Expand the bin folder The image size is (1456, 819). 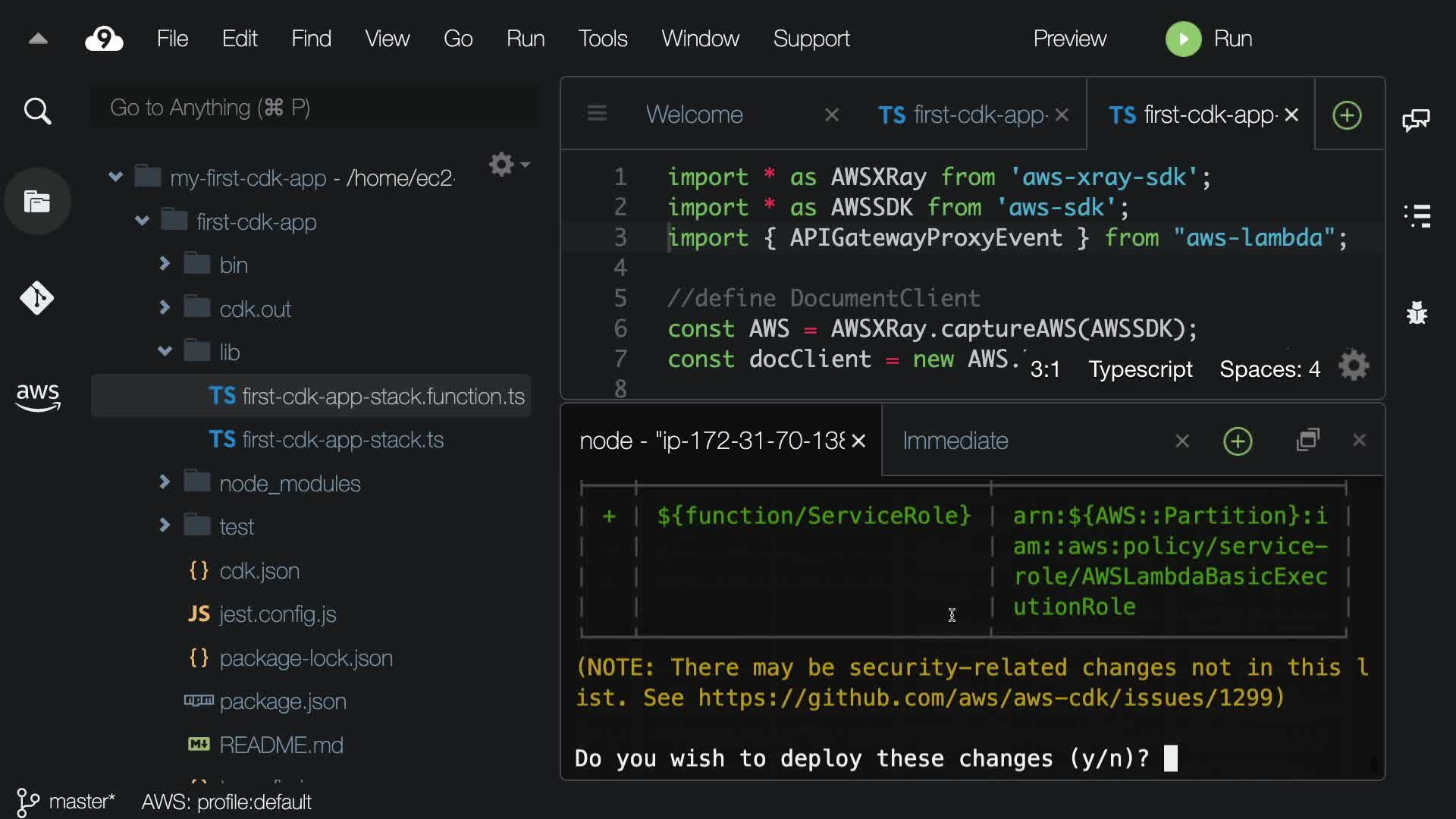[x=165, y=264]
